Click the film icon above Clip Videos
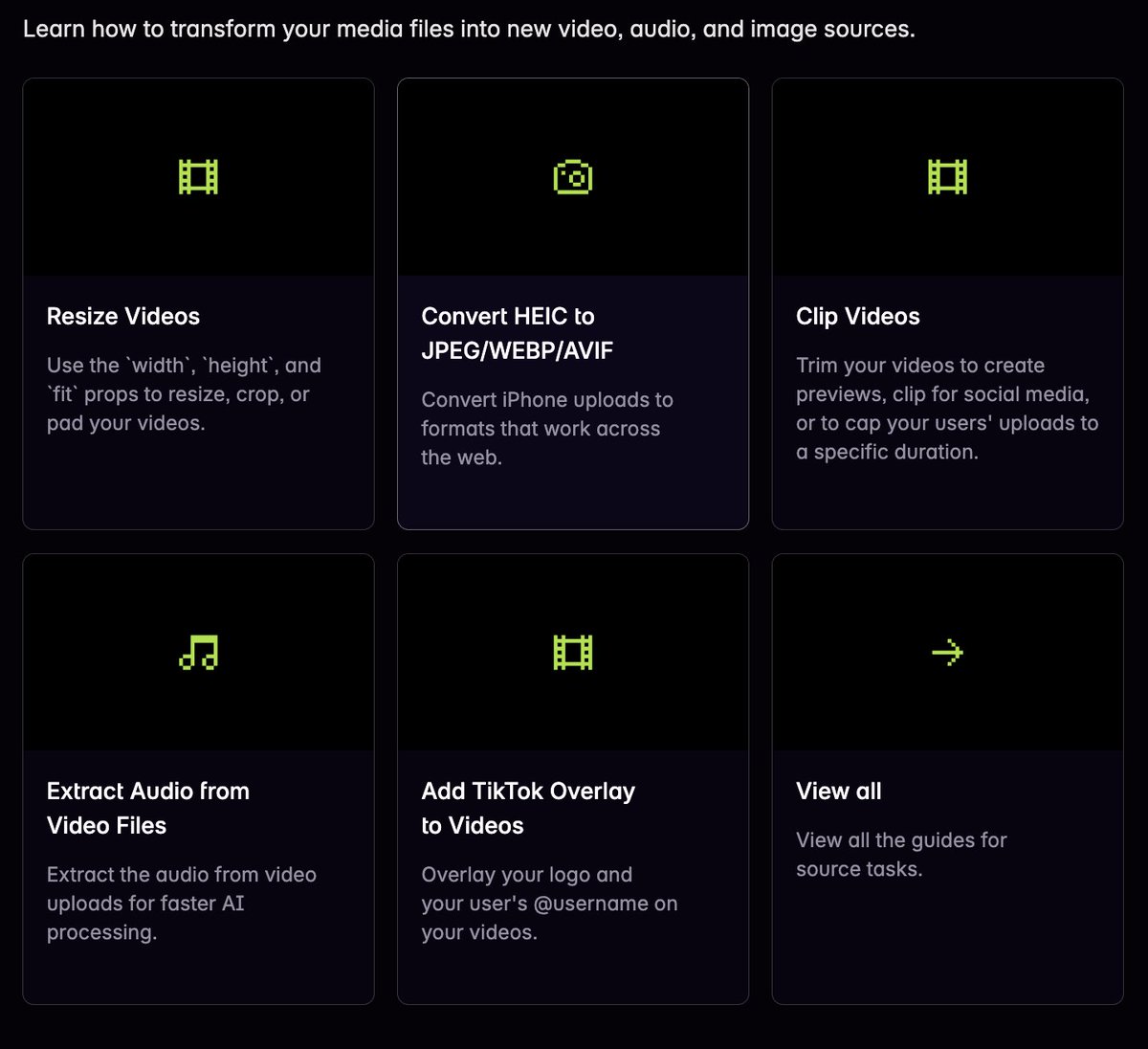 point(947,177)
